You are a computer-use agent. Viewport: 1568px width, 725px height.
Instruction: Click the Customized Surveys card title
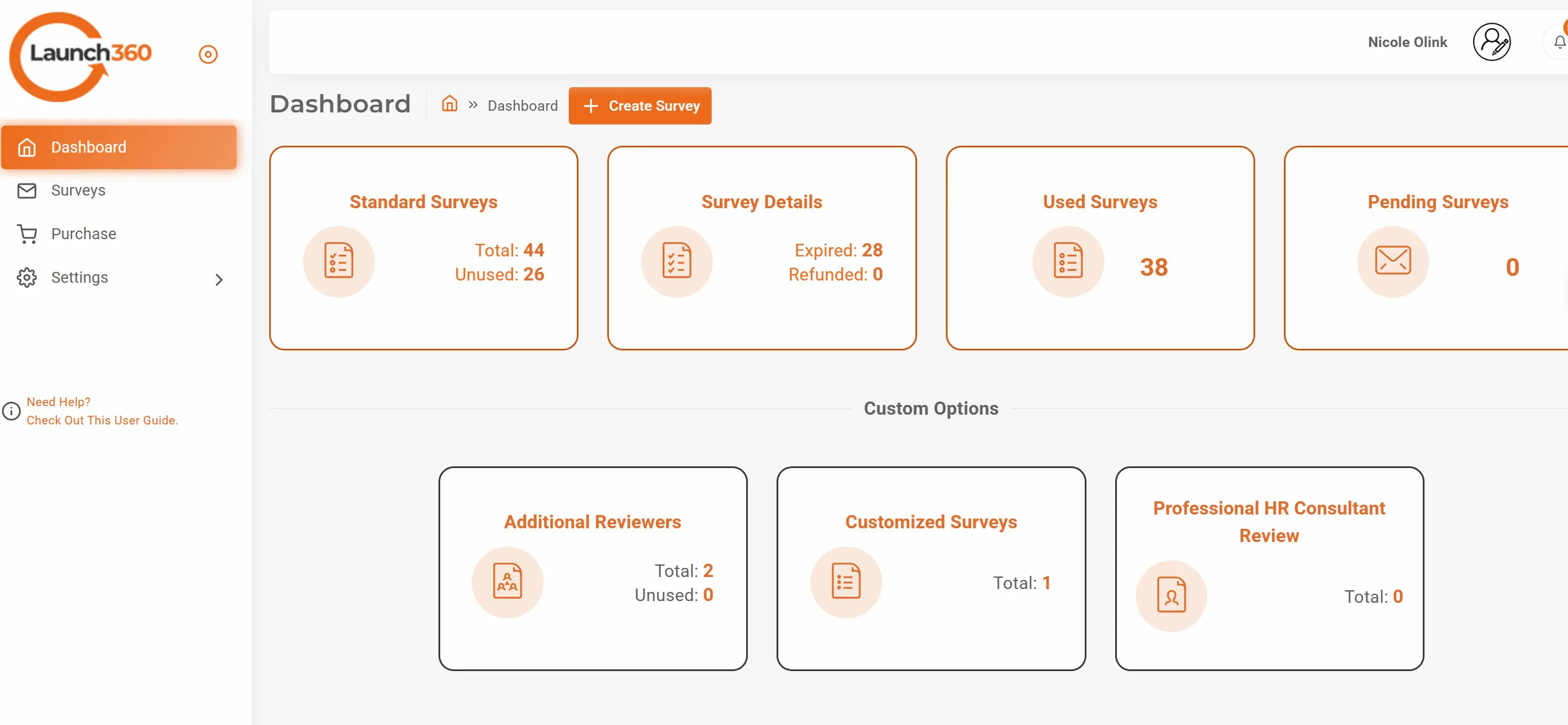(931, 522)
